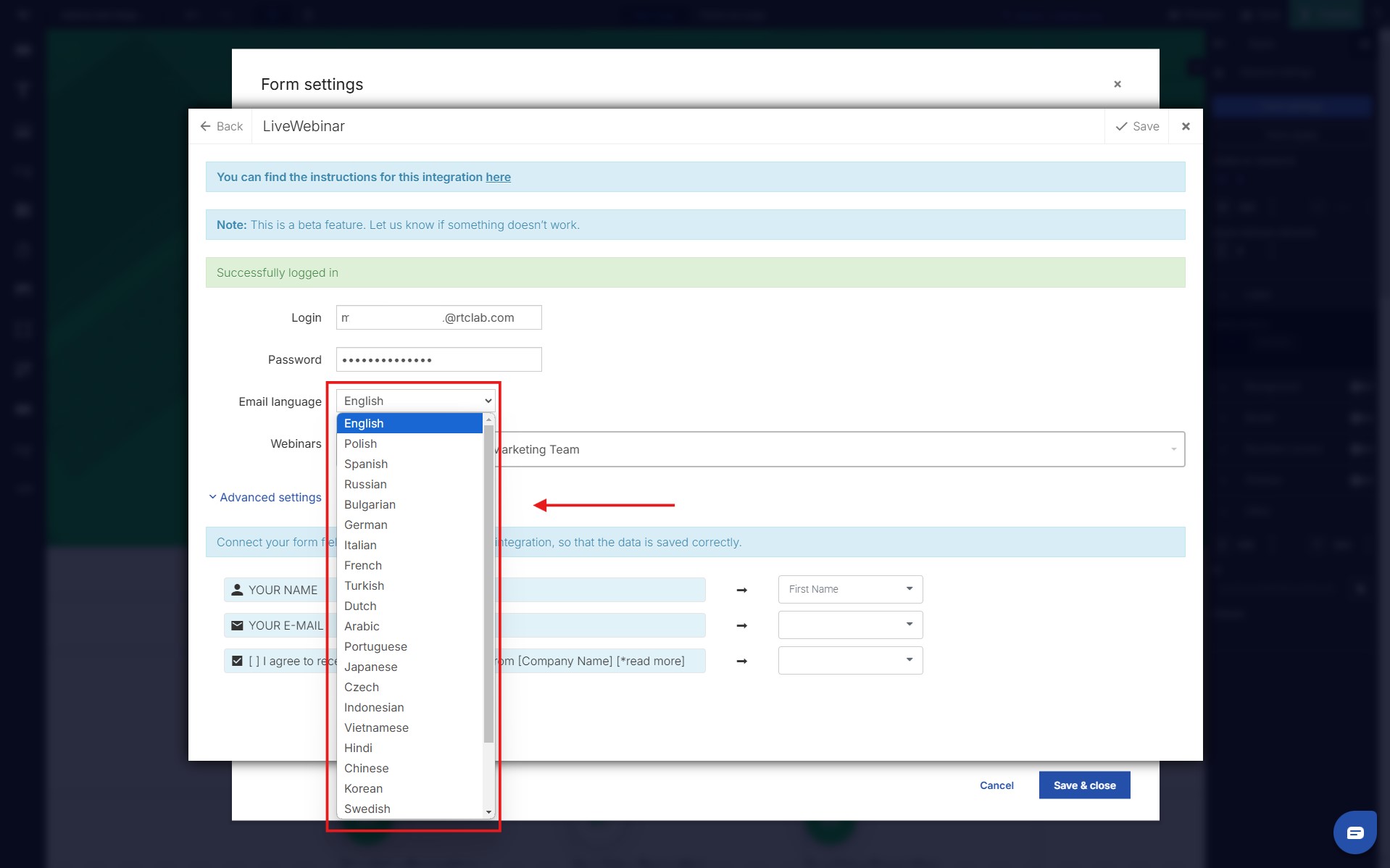1390x868 pixels.
Task: Click the Save & close button
Action: pyautogui.click(x=1083, y=785)
